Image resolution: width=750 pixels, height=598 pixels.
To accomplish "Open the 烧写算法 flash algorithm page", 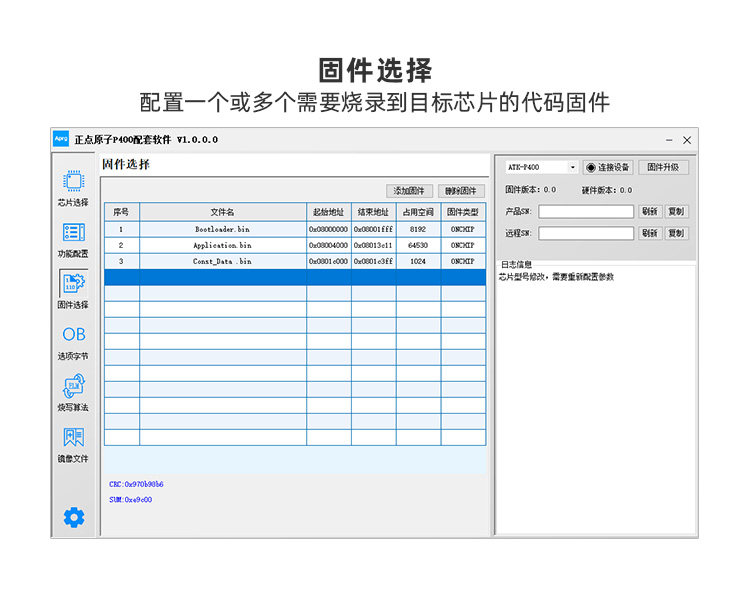I will coord(73,393).
